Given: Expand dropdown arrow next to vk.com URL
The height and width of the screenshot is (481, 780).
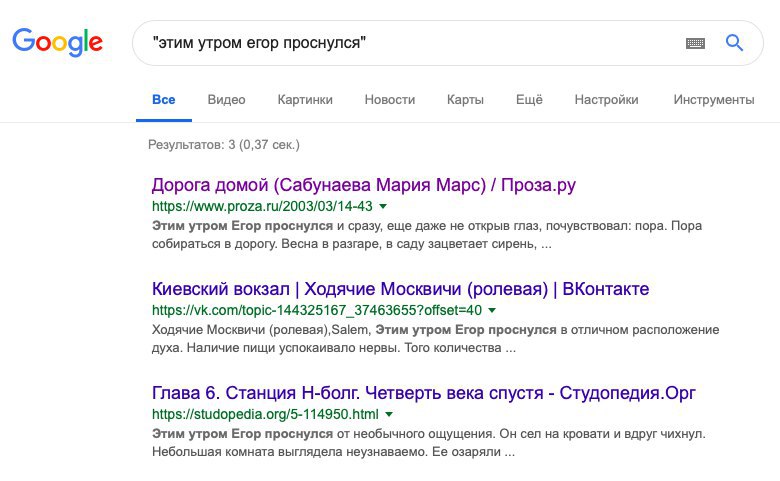Looking at the screenshot, I should [492, 310].
